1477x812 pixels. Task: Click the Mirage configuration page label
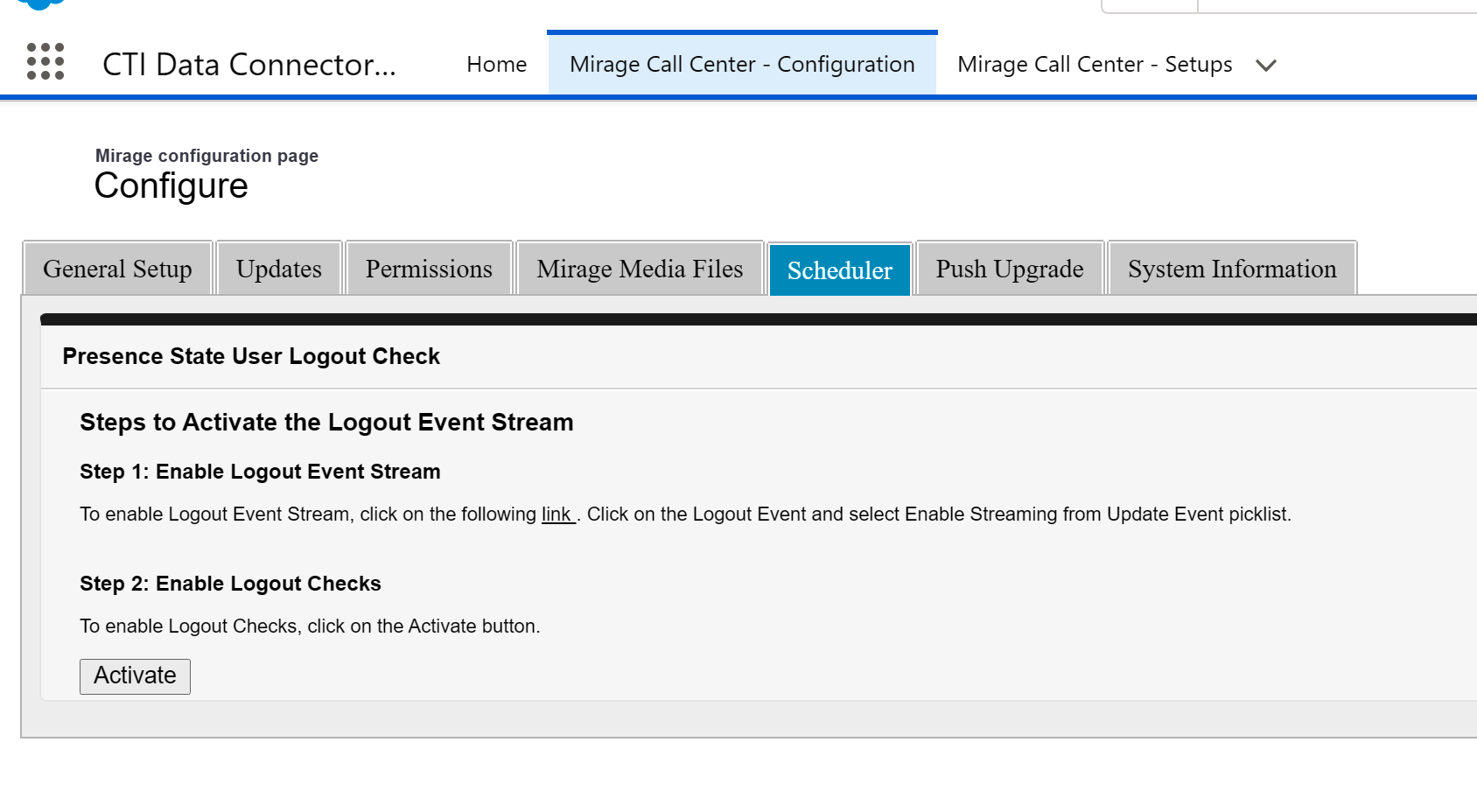point(206,156)
